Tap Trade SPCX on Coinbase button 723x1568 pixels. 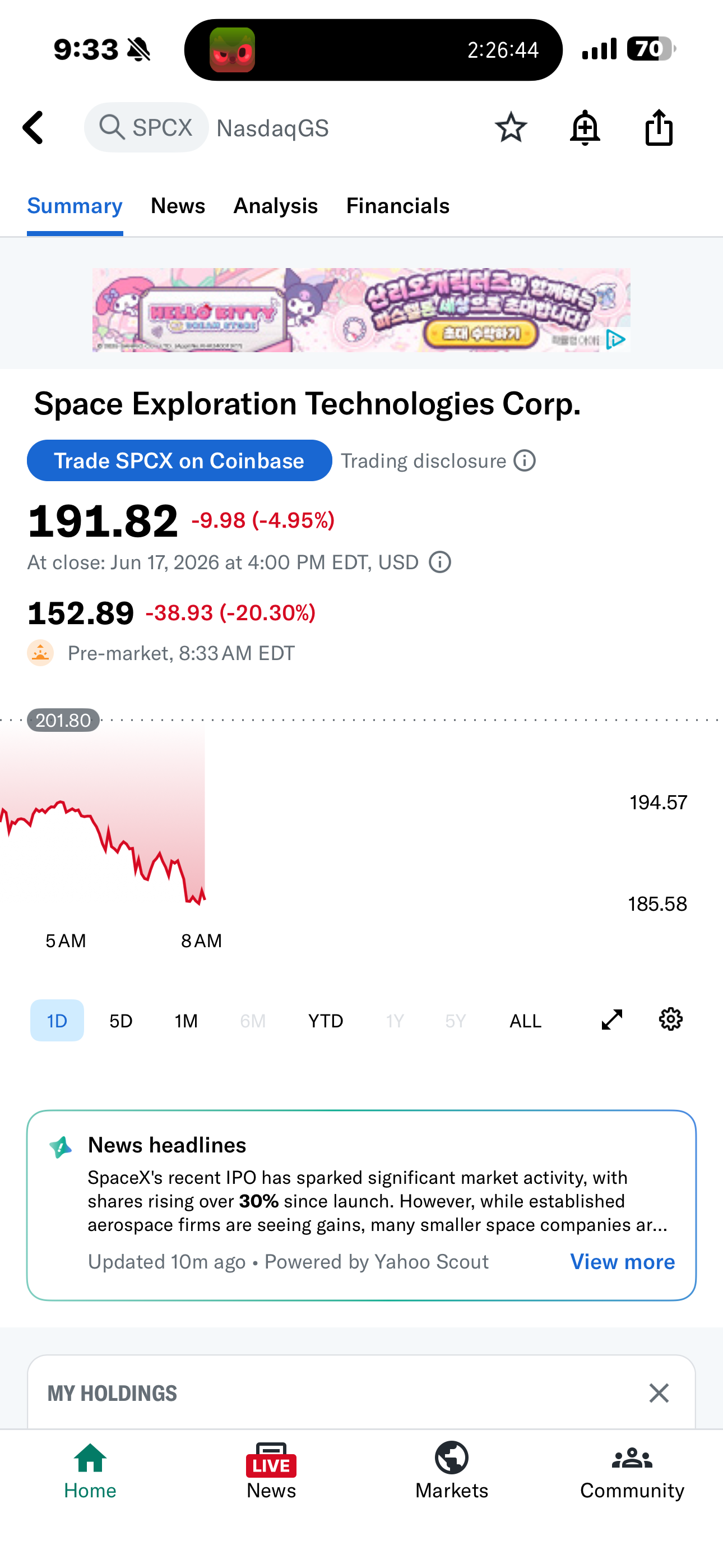[179, 461]
